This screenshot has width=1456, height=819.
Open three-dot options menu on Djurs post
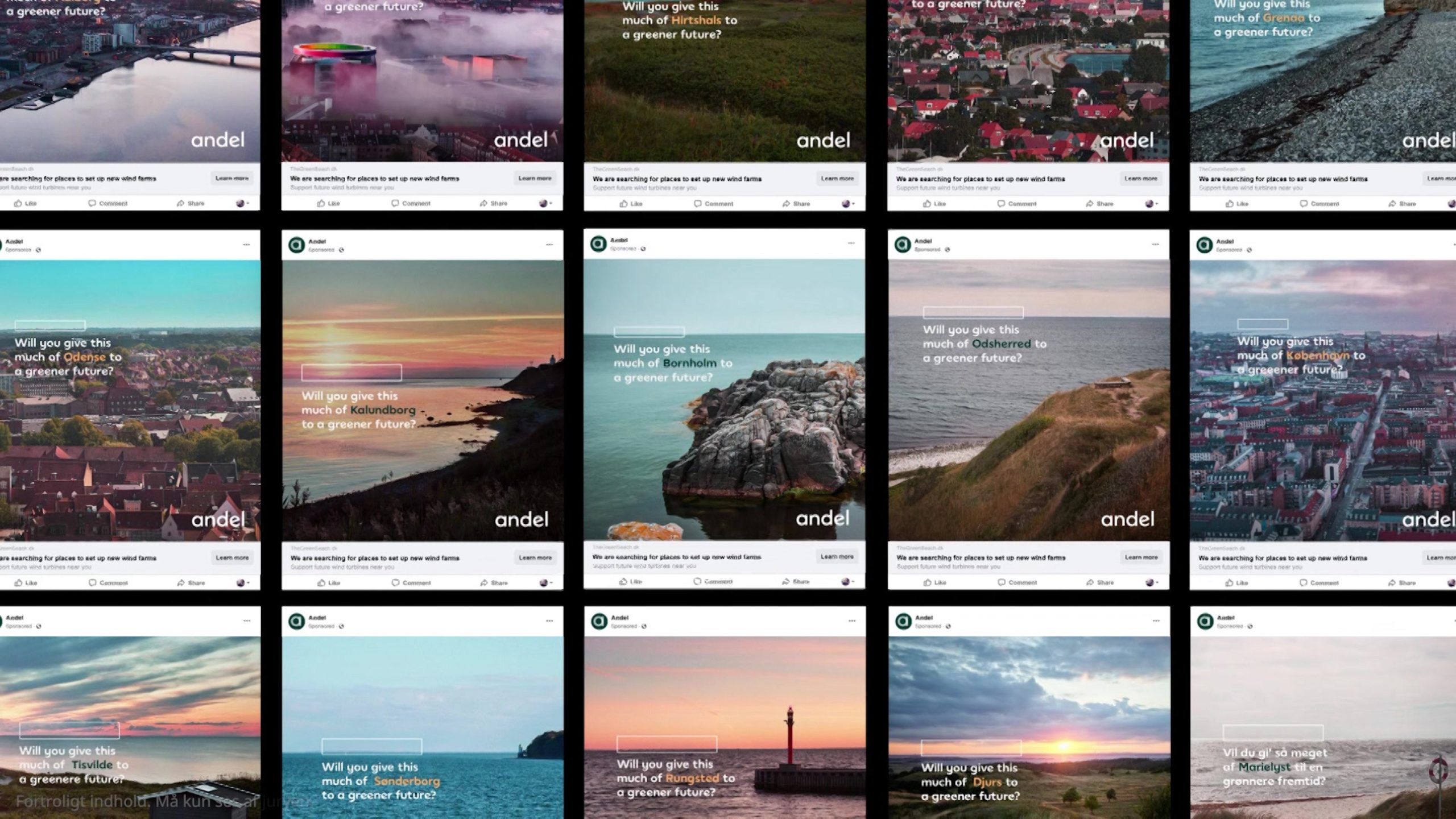point(1156,621)
